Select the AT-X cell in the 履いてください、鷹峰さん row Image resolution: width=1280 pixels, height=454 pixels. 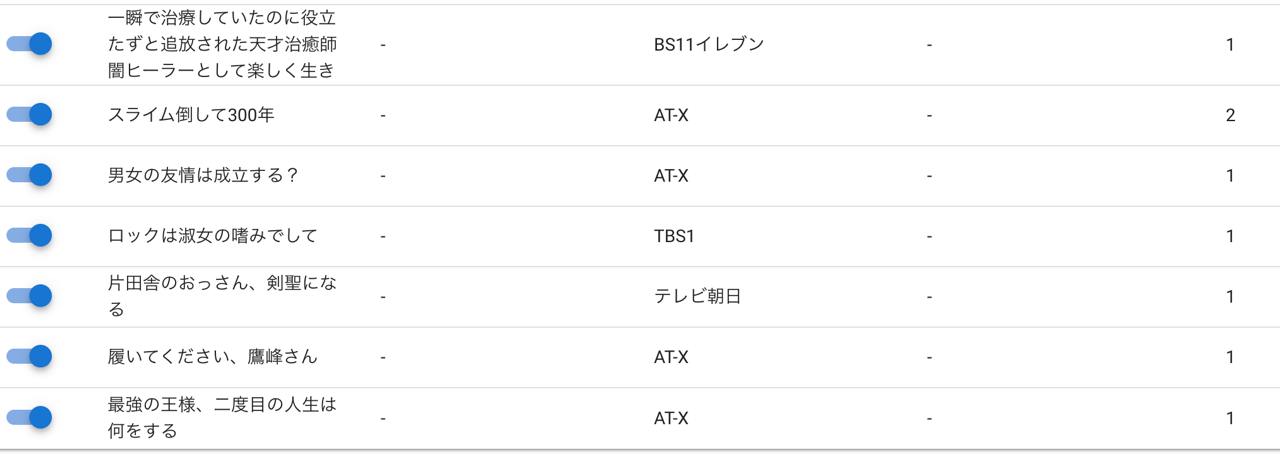pyautogui.click(x=671, y=357)
